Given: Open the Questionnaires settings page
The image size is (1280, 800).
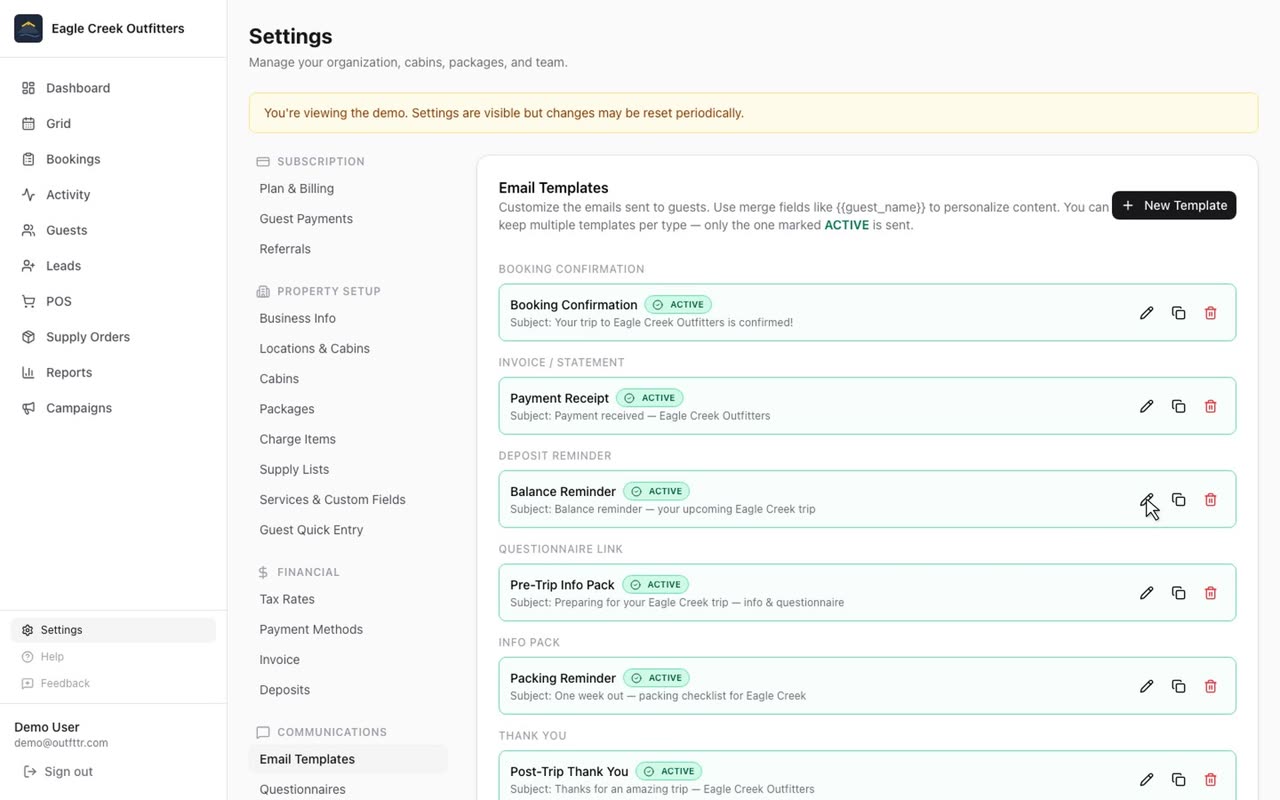Looking at the screenshot, I should (348, 789).
